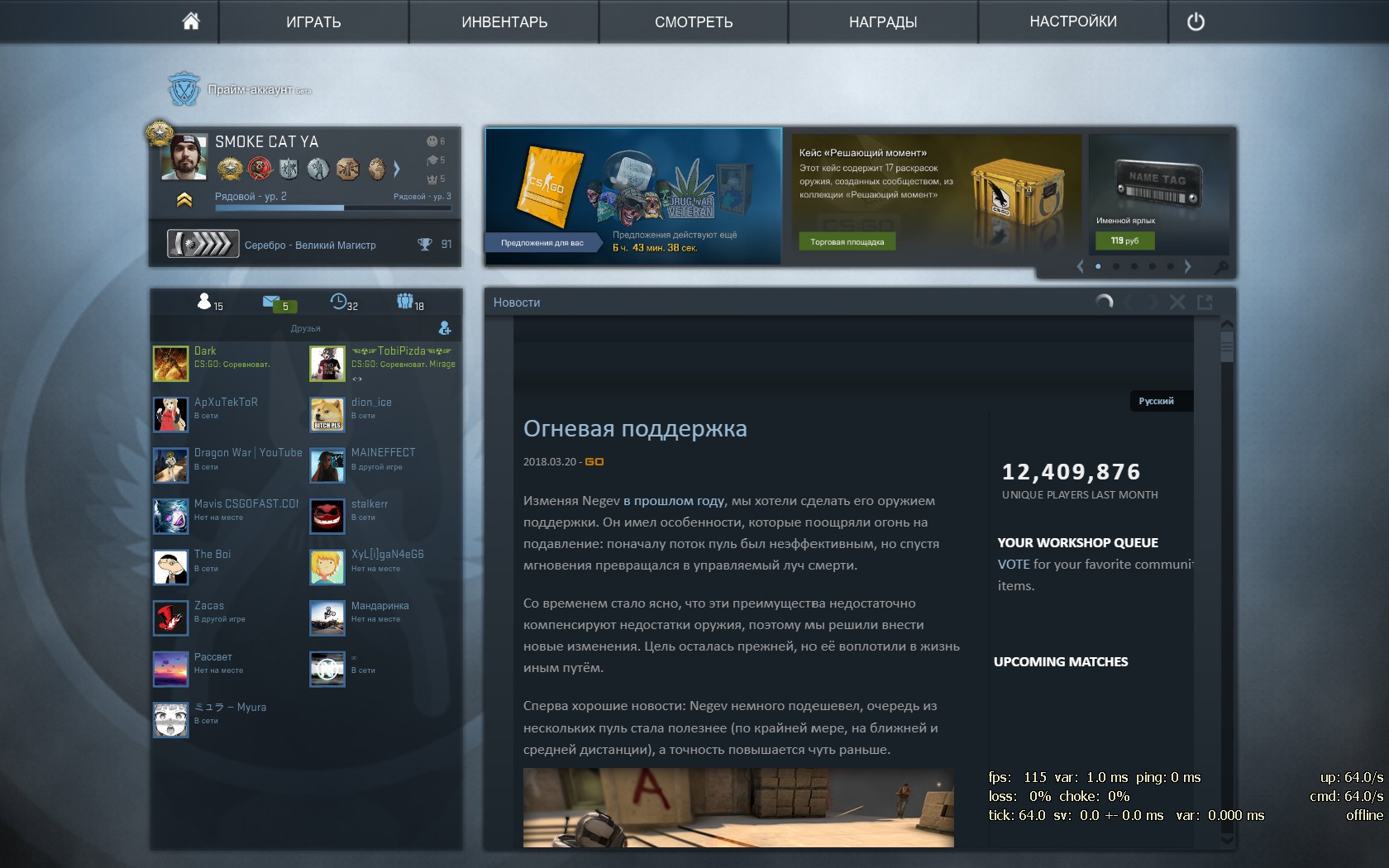Open the СМОТРЕТЬ menu
This screenshot has width=1389, height=868.
point(694,21)
